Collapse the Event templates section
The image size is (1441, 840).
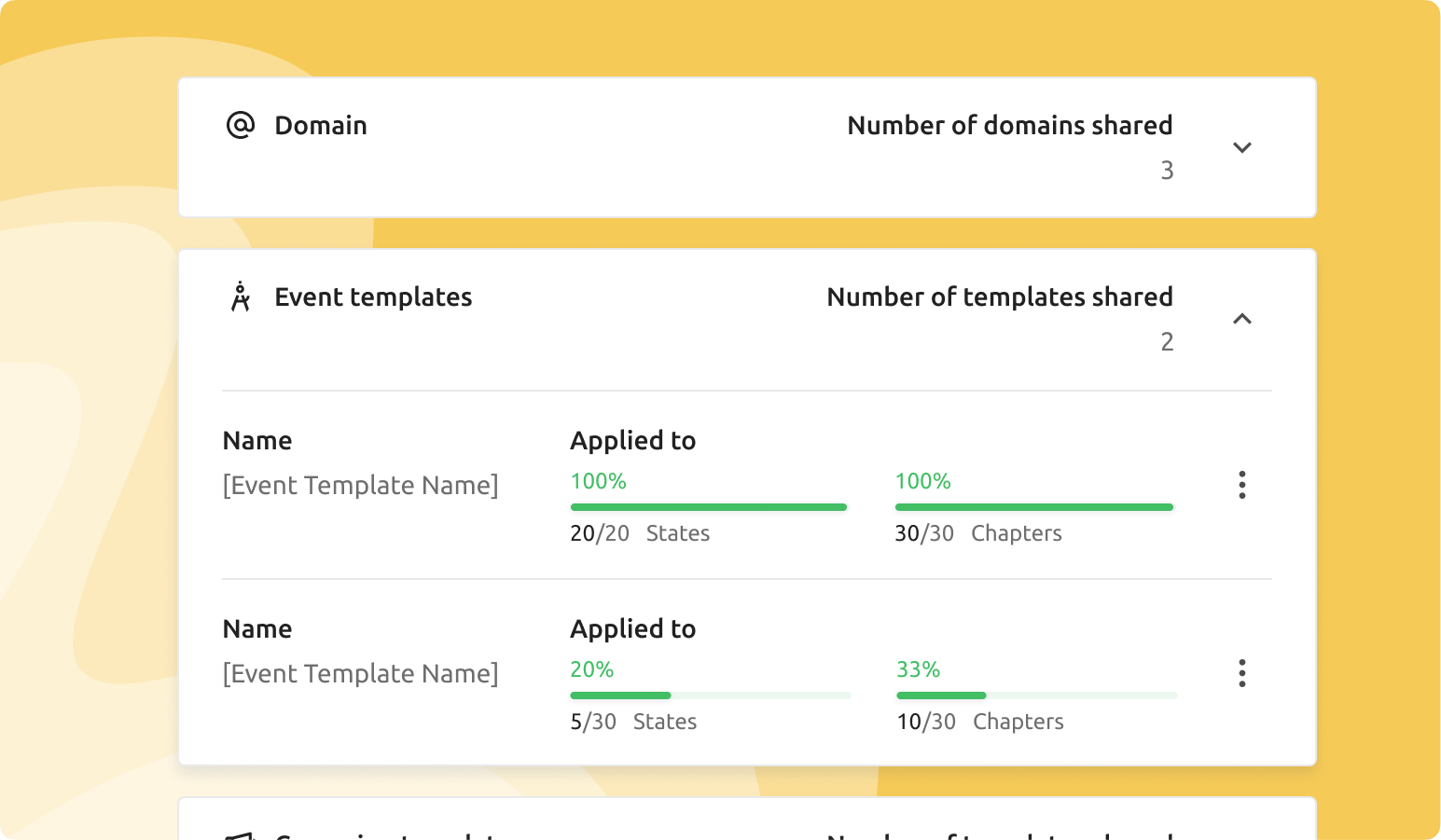[x=1241, y=319]
